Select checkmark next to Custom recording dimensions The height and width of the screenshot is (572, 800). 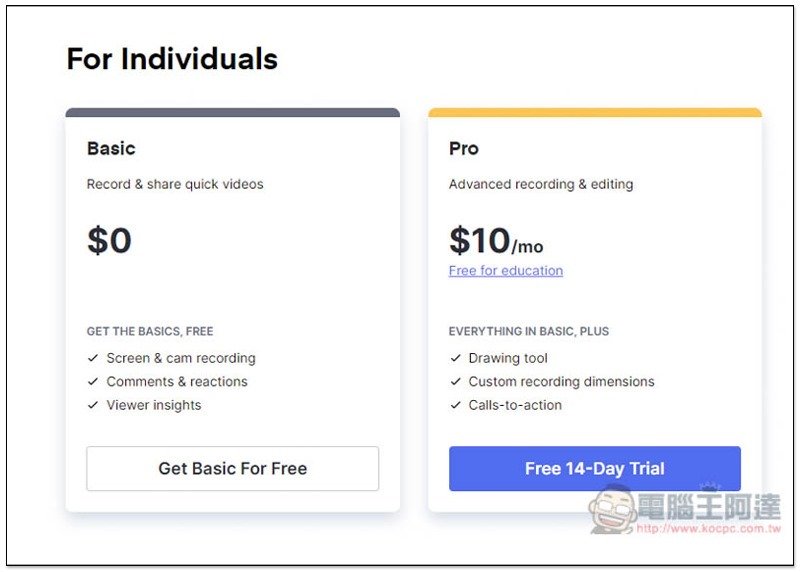coord(455,382)
